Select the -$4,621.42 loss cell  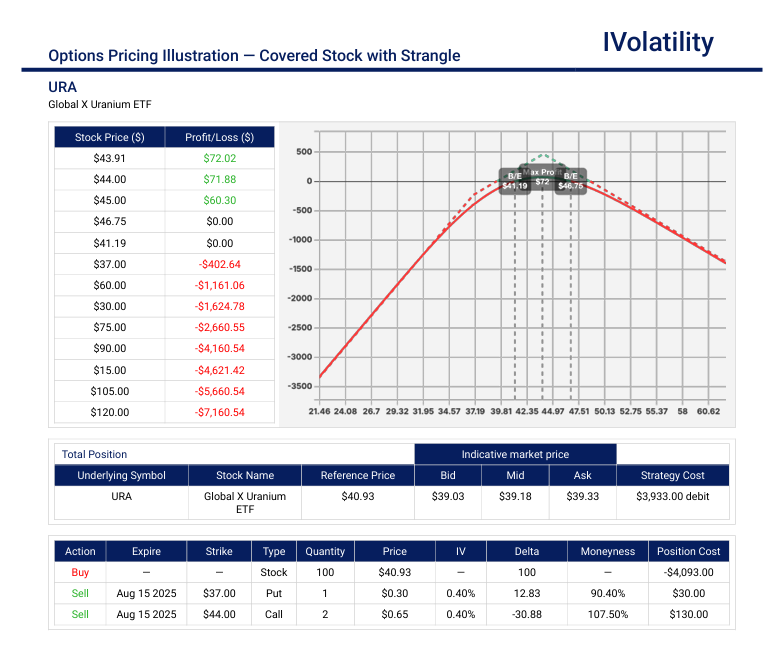pyautogui.click(x=220, y=370)
